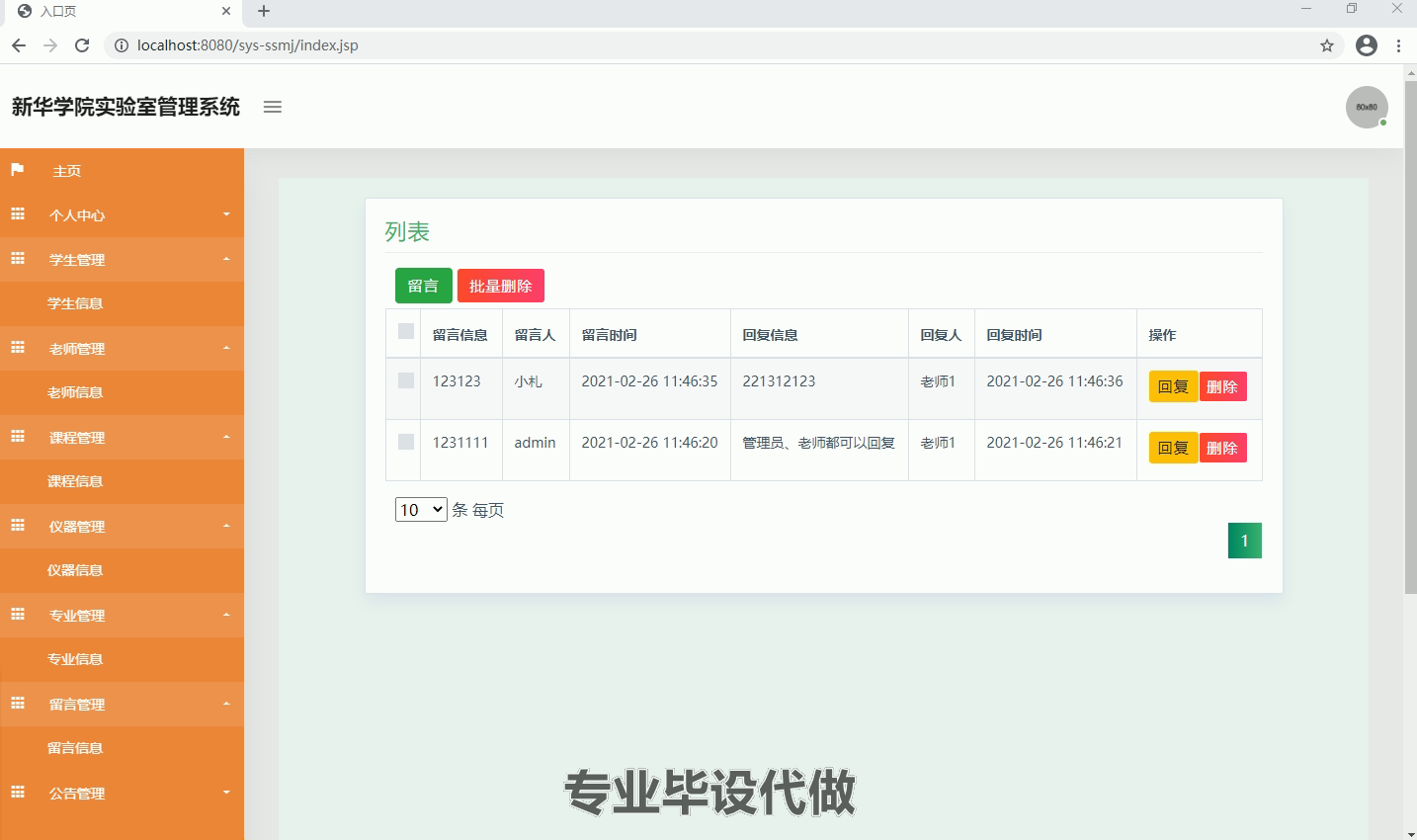This screenshot has height=840, width=1417.
Task: Click the grid icon beside 课程管理
Action: (17, 437)
